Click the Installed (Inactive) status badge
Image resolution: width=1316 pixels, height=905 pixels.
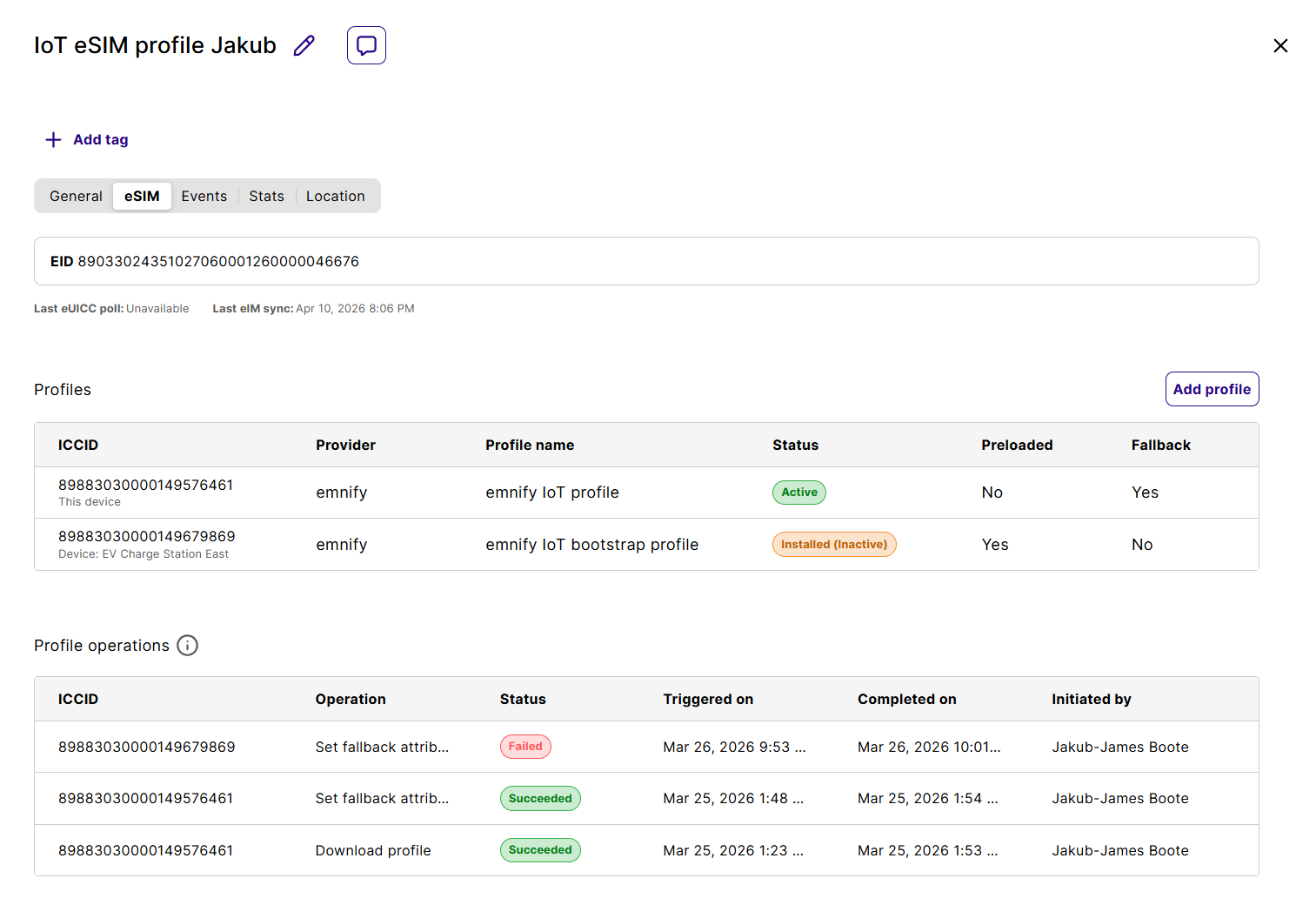833,545
